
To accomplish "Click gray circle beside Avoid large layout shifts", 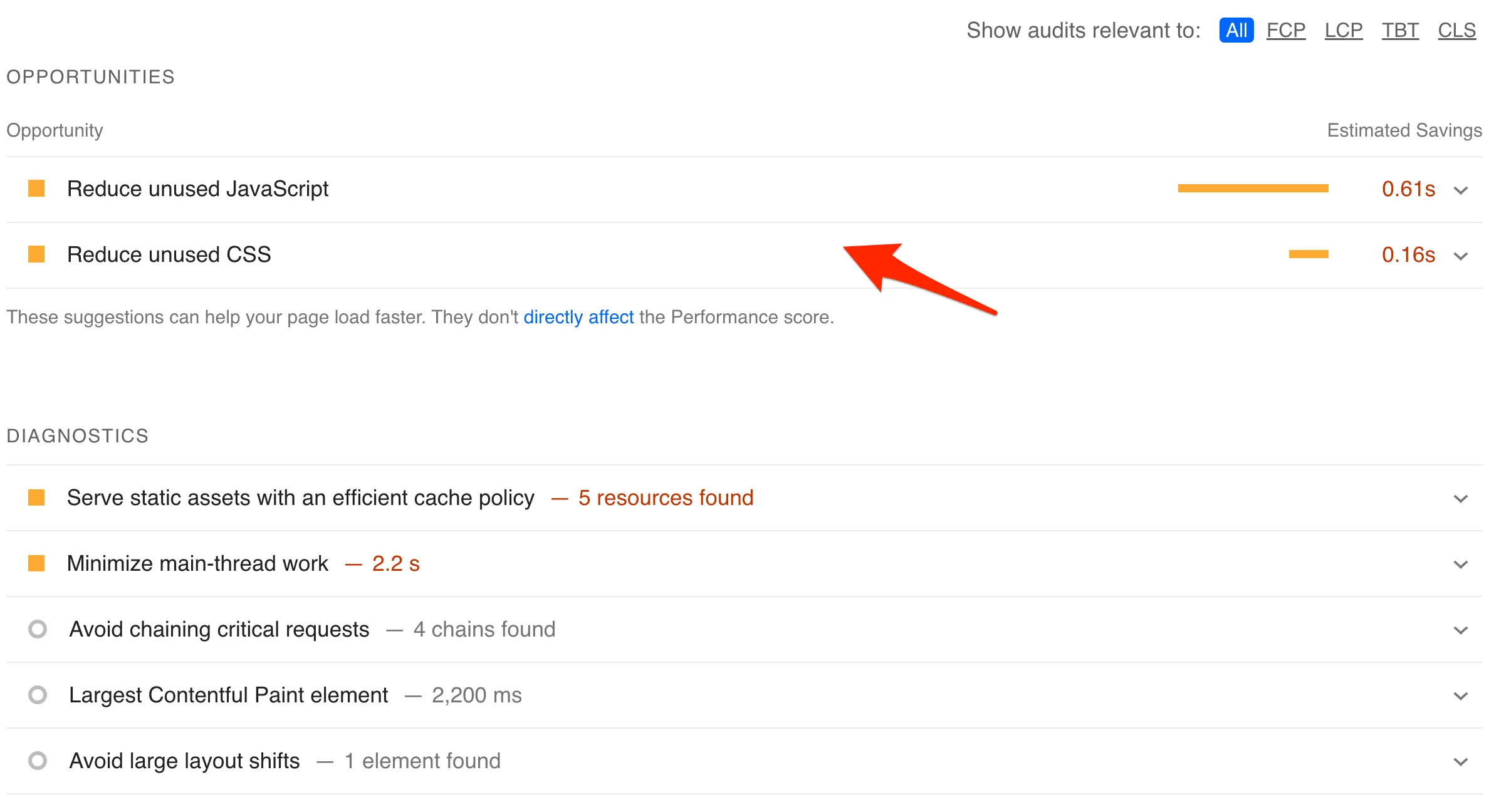I will pos(38,761).
